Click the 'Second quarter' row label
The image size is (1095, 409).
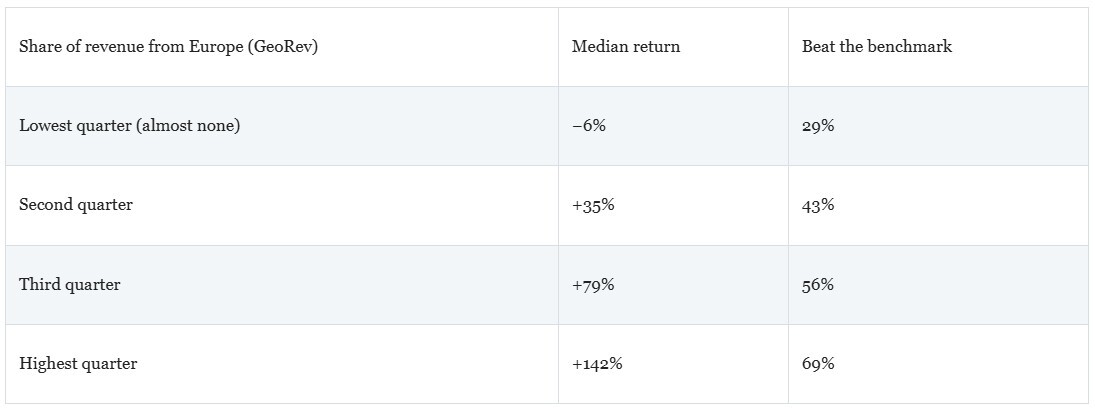[x=75, y=205]
